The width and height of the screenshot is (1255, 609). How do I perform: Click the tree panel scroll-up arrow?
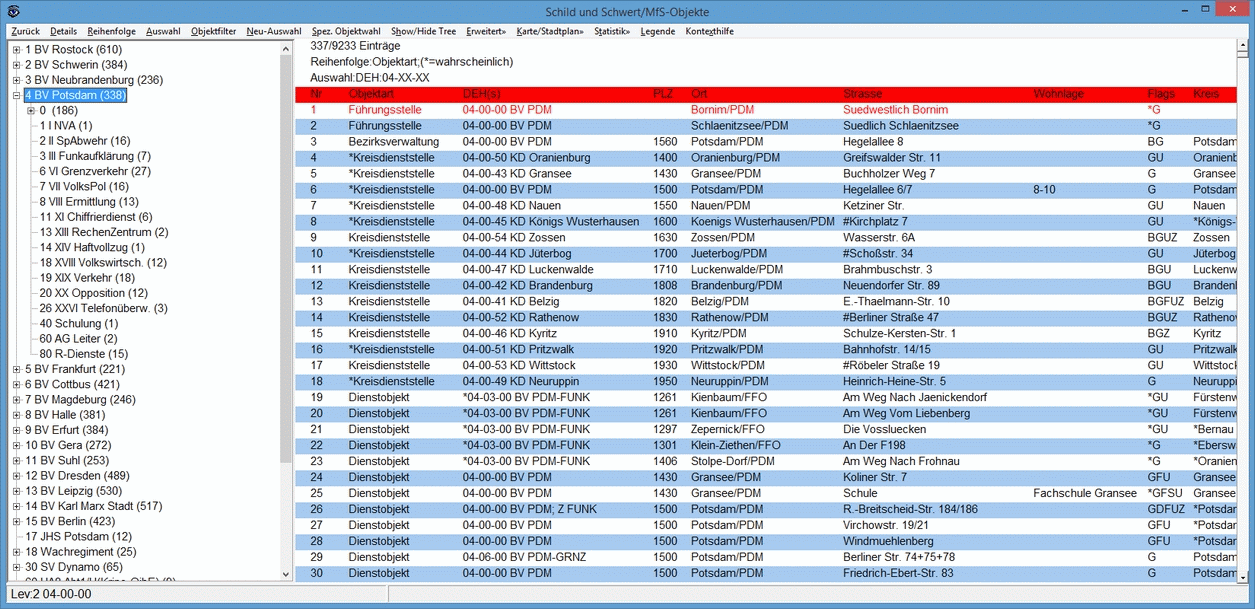point(286,48)
